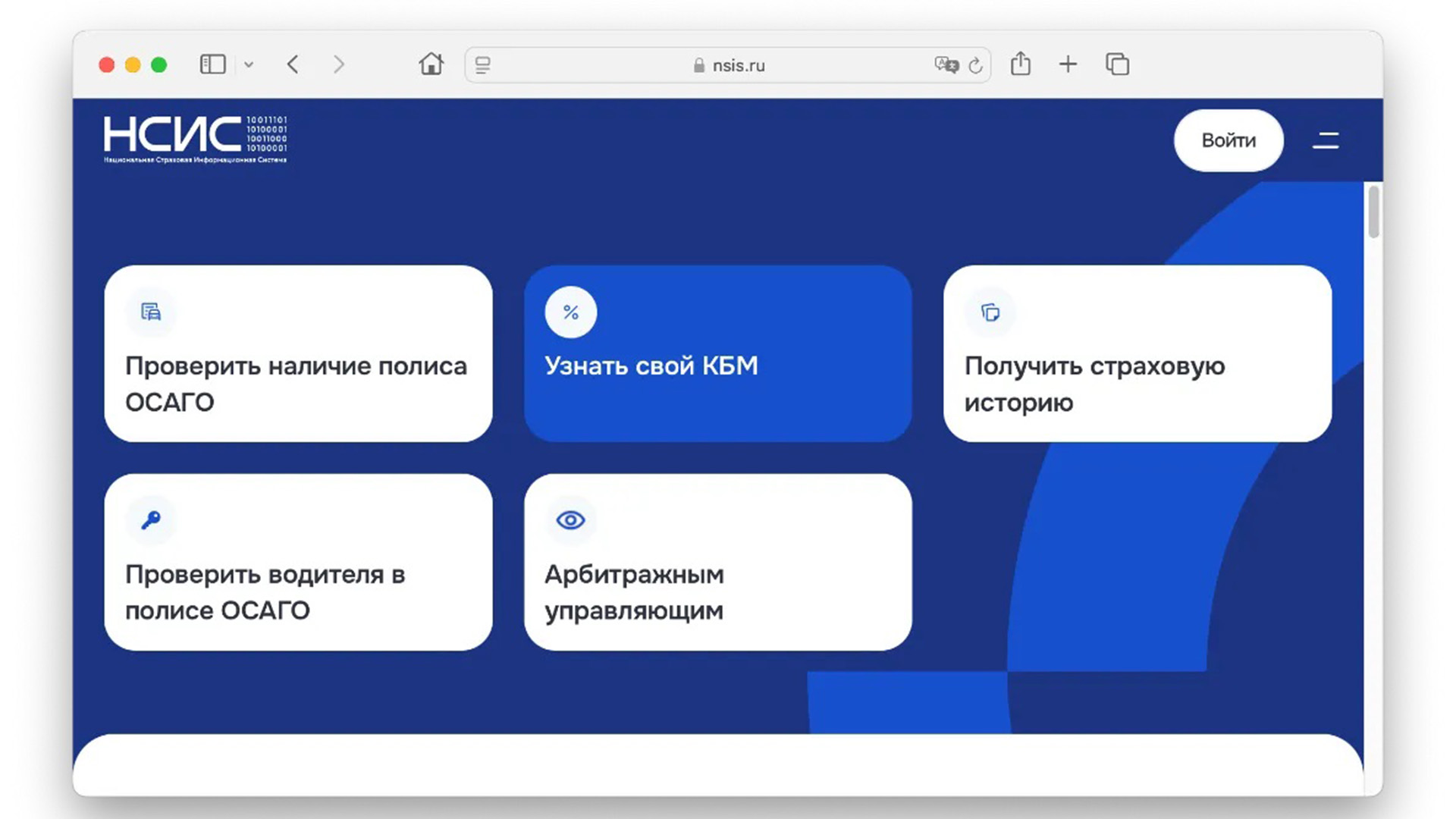Open the page reader menu icon in the address bar
This screenshot has width=1456, height=819.
(483, 65)
